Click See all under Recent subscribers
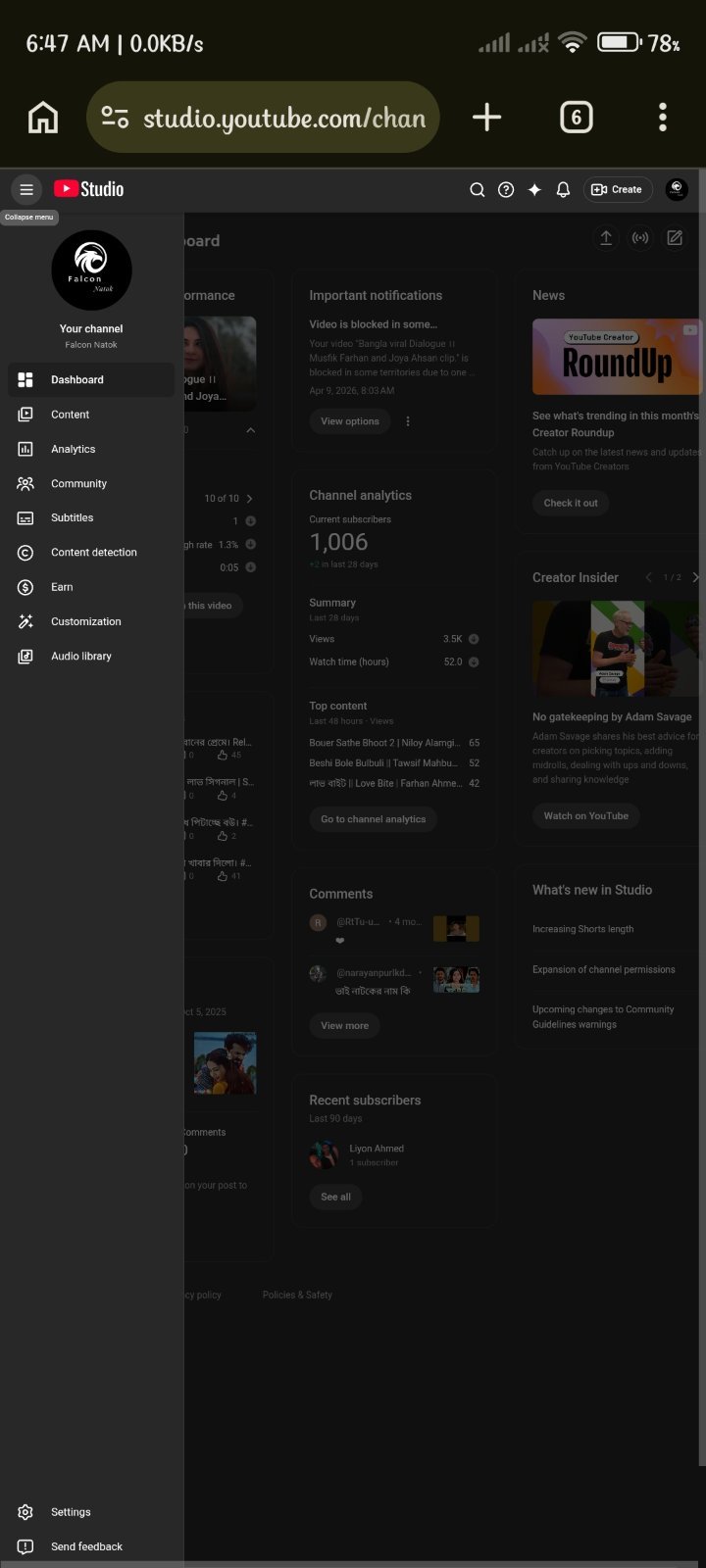Screen dimensions: 706x1568 (335, 1197)
